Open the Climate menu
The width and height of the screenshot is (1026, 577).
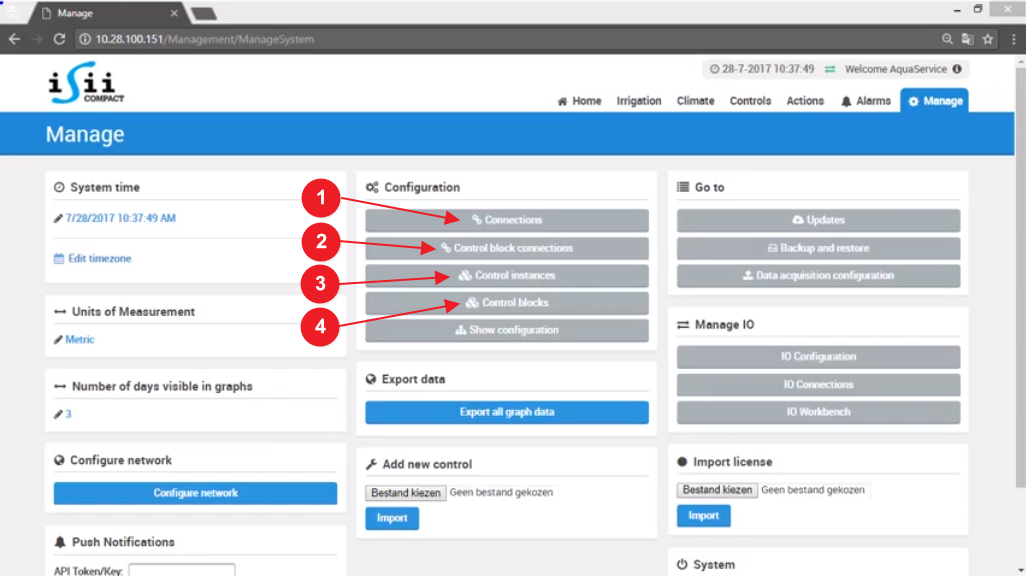pos(695,101)
